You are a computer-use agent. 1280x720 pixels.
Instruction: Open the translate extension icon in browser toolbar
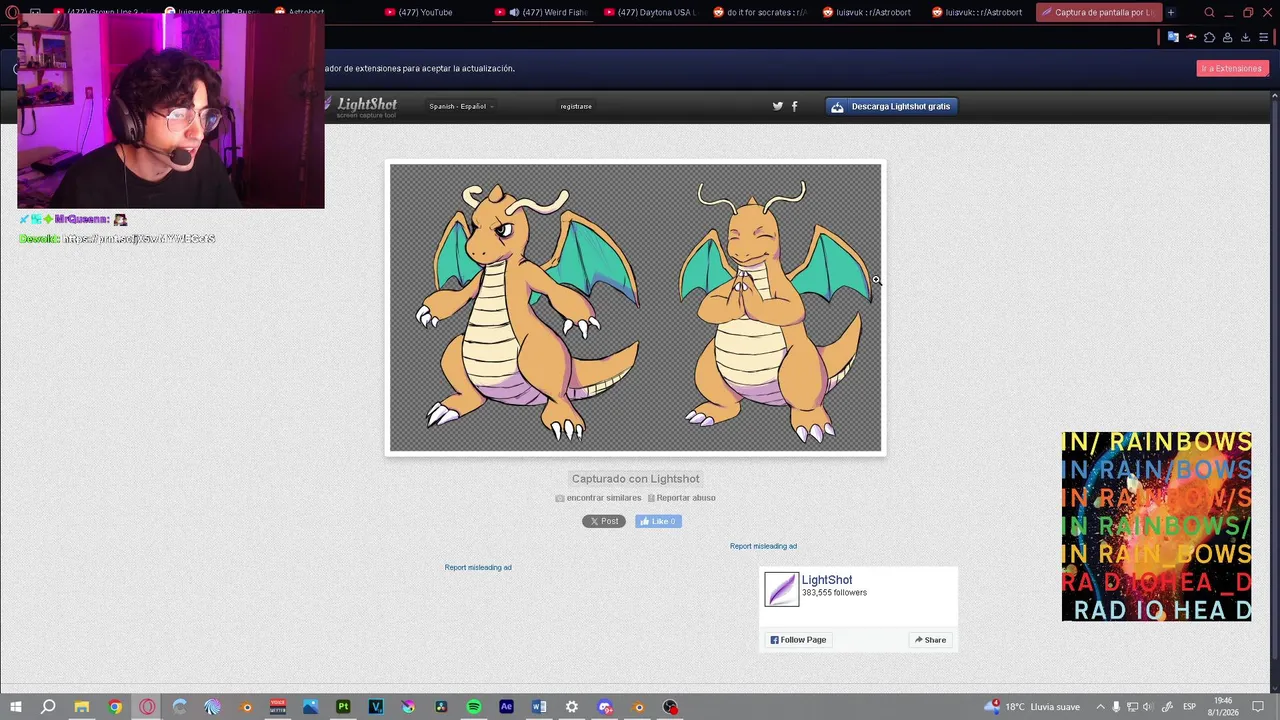[1173, 38]
